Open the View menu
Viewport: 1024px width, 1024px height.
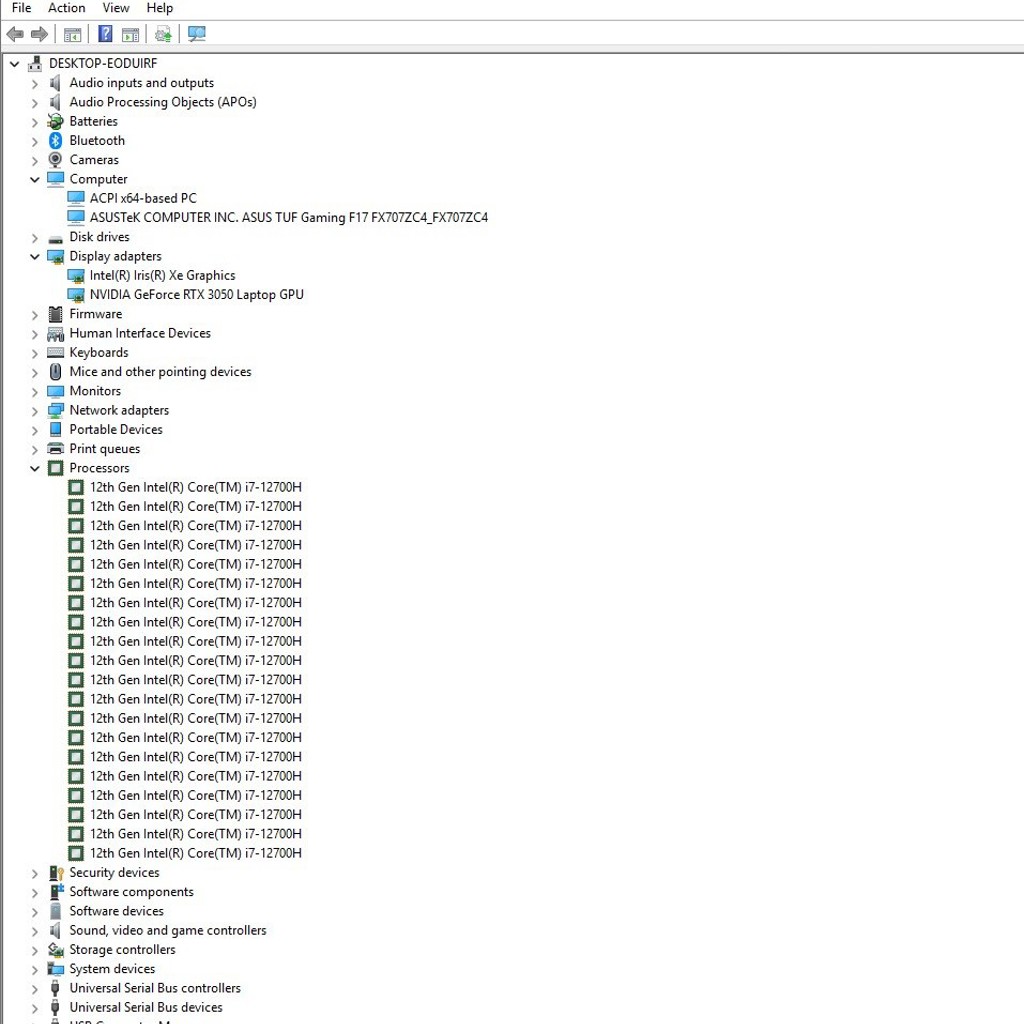click(x=116, y=8)
